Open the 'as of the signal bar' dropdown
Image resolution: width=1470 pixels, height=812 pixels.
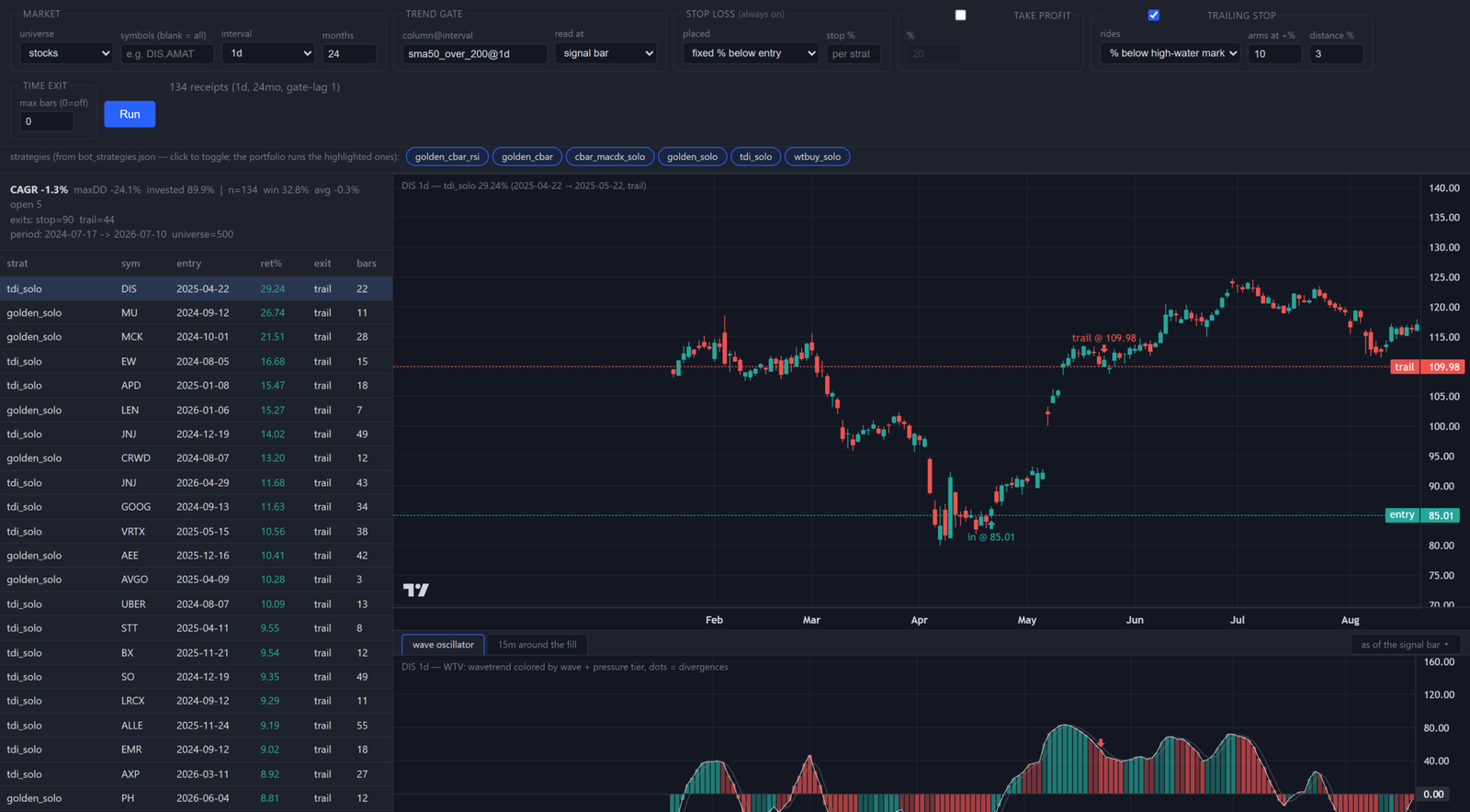point(1405,645)
